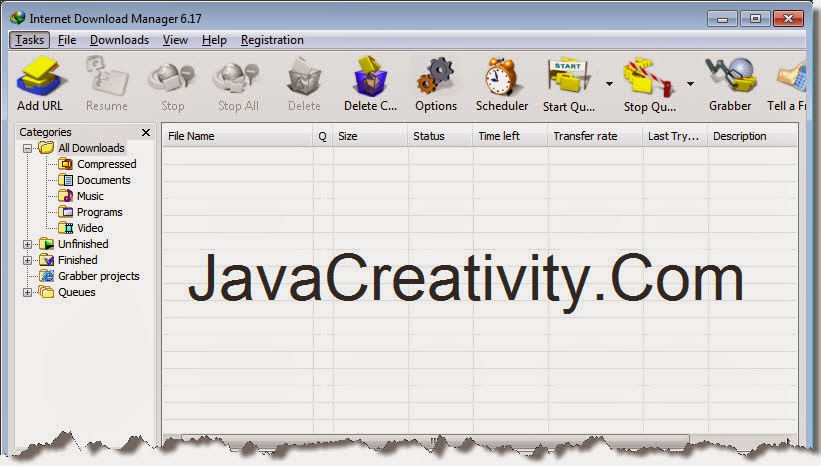
Task: Click the Queues folder icon
Action: pos(47,292)
